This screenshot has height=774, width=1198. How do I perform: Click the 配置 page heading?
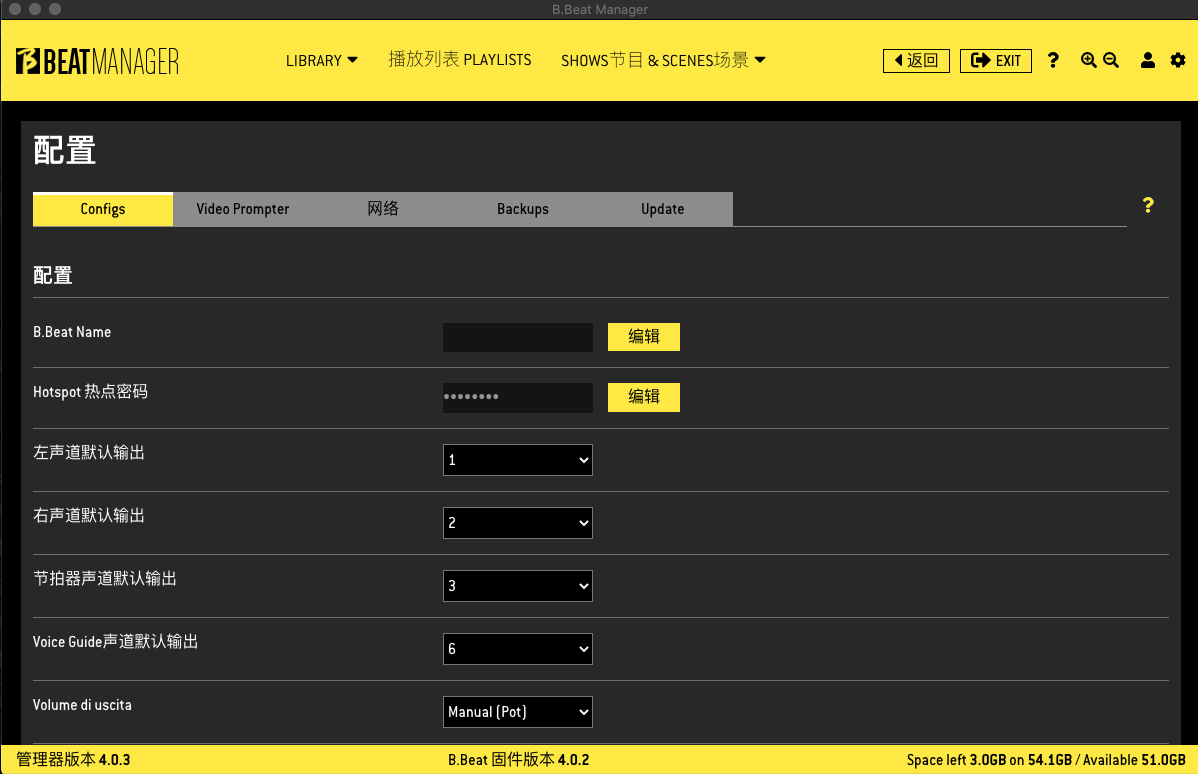tap(64, 151)
